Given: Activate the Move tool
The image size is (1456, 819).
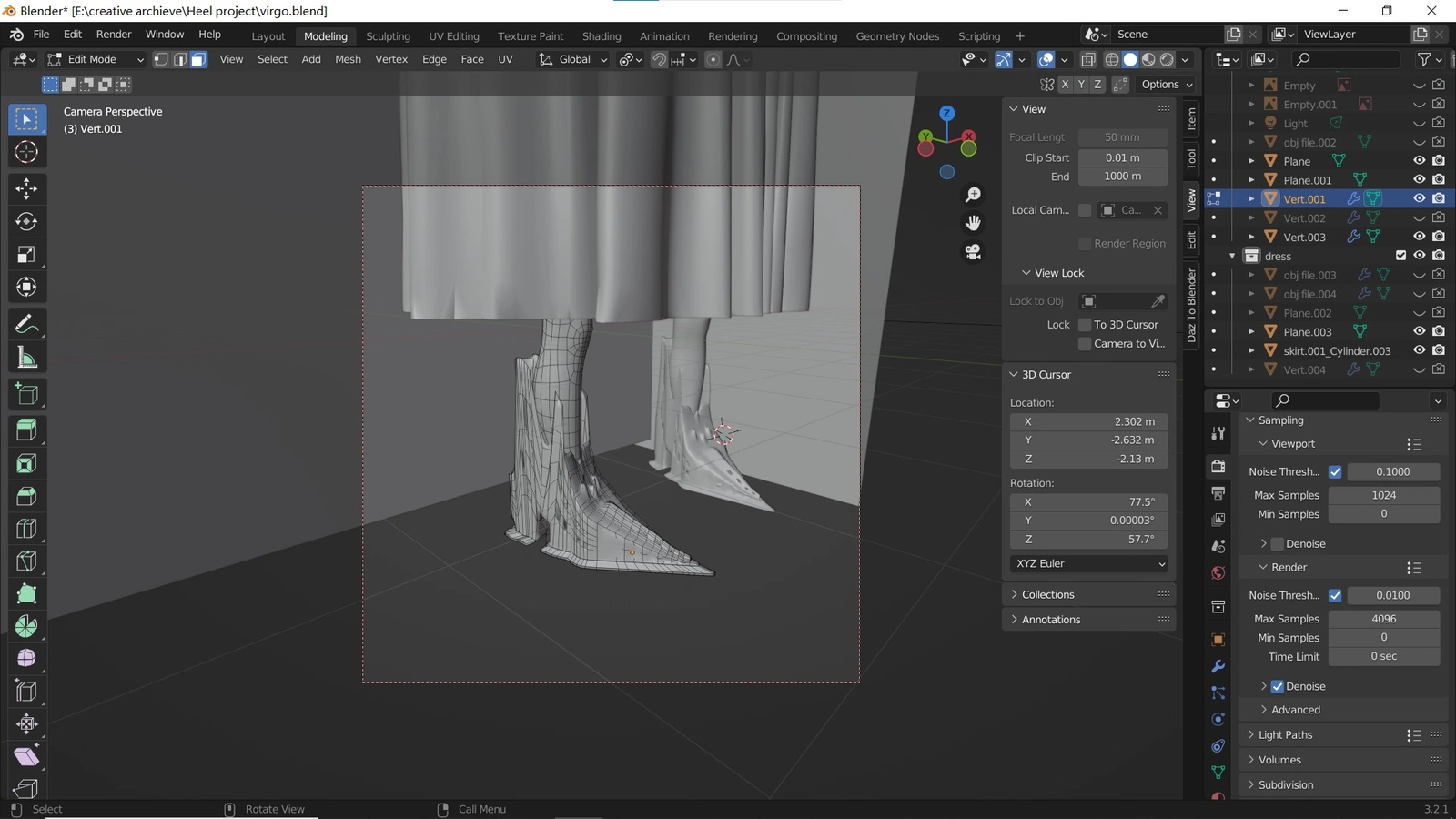Looking at the screenshot, I should tap(26, 188).
